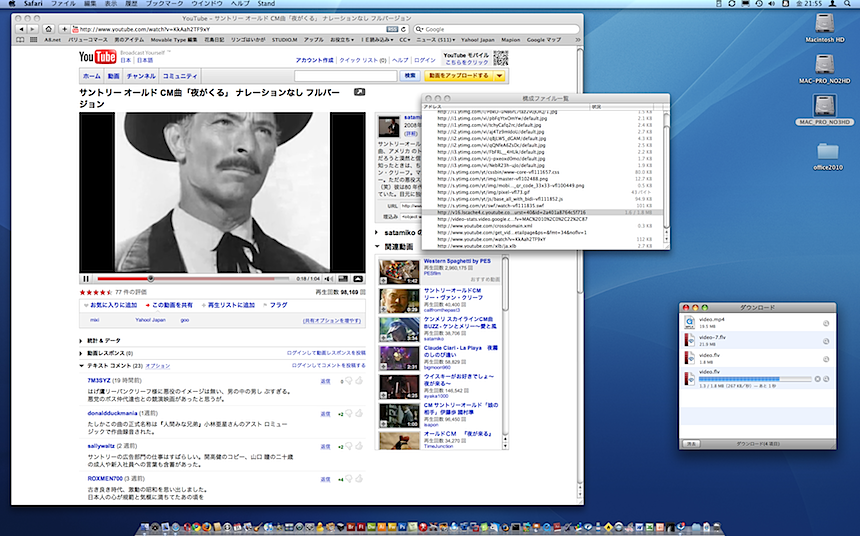Image resolution: width=860 pixels, height=536 pixels.
Task: Open the office2010 folder on desktop
Action: 827,151
